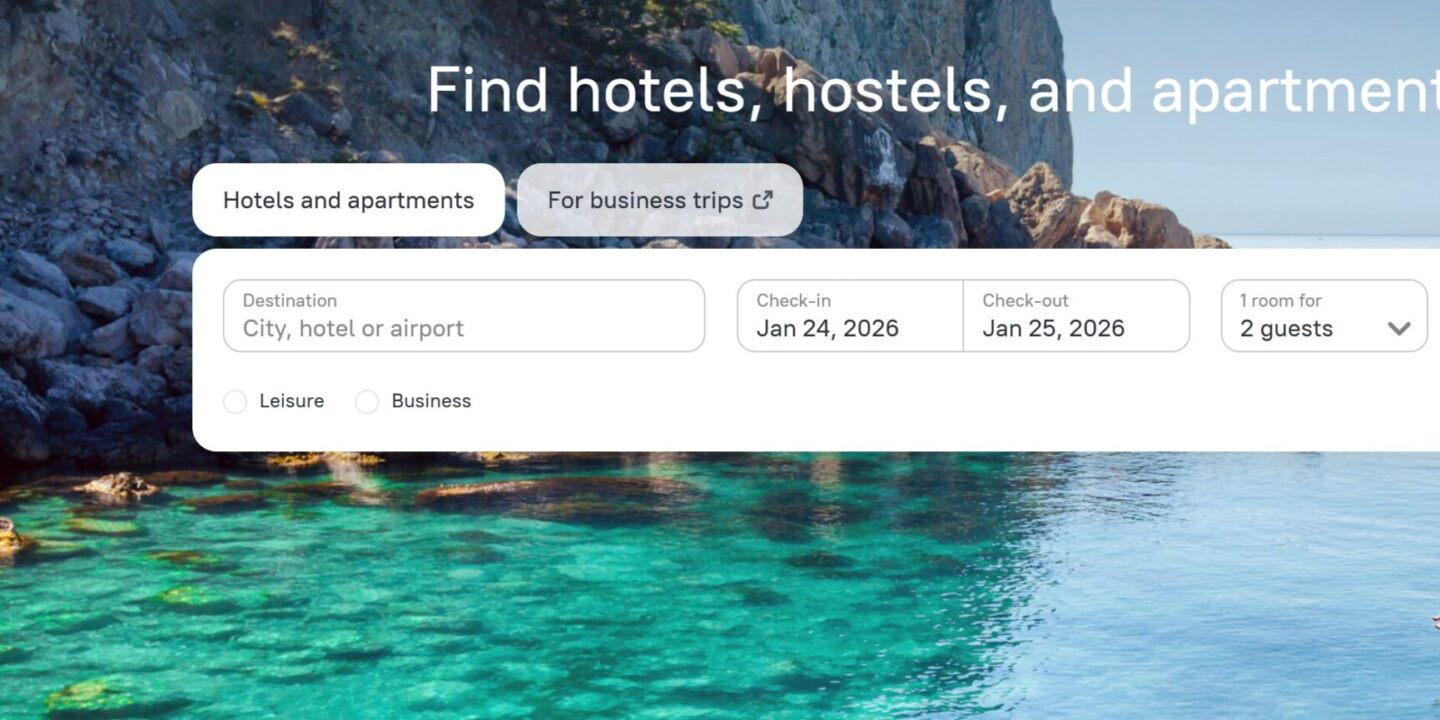Click the Jan 24, 2026 date value
Viewport: 1440px width, 720px height.
[x=827, y=329]
